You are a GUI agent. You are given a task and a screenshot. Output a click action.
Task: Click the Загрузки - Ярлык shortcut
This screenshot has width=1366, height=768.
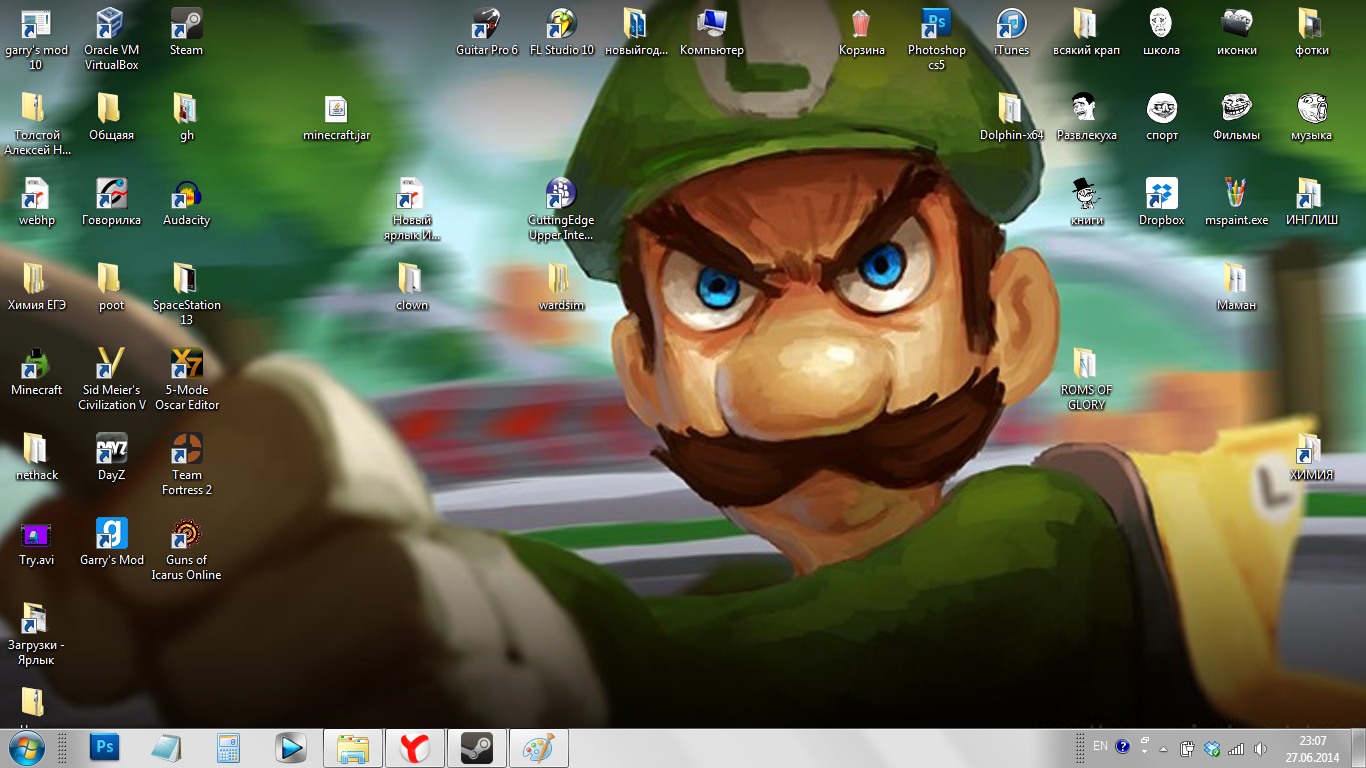point(36,634)
